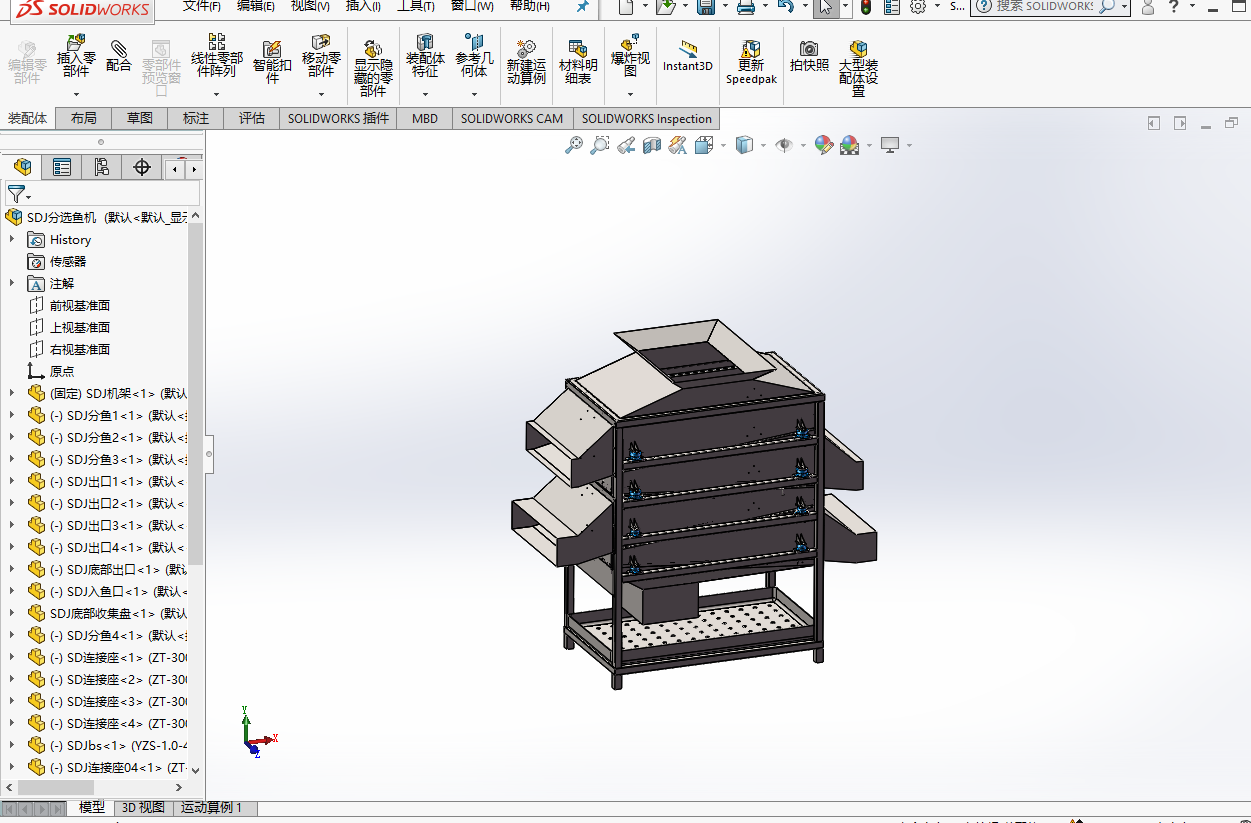1251x823 pixels.
Task: Click the Options gear icon
Action: pyautogui.click(x=917, y=7)
